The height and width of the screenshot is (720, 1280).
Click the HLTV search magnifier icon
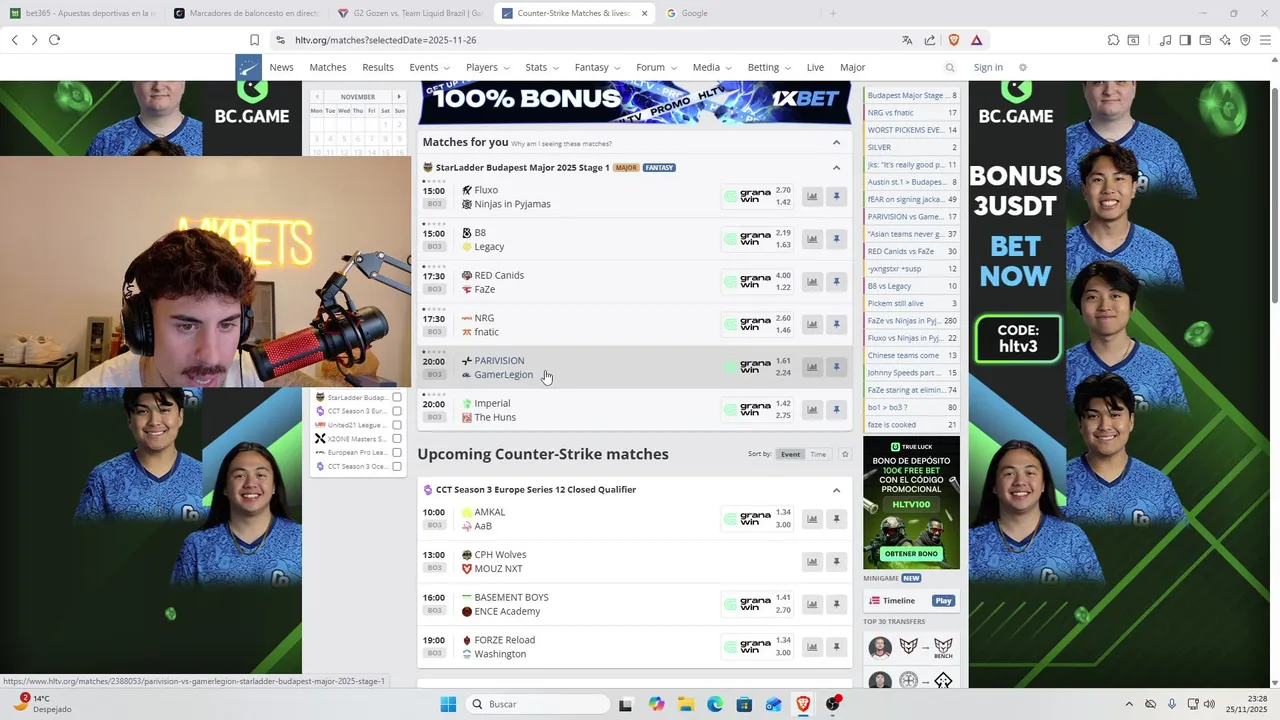(950, 67)
